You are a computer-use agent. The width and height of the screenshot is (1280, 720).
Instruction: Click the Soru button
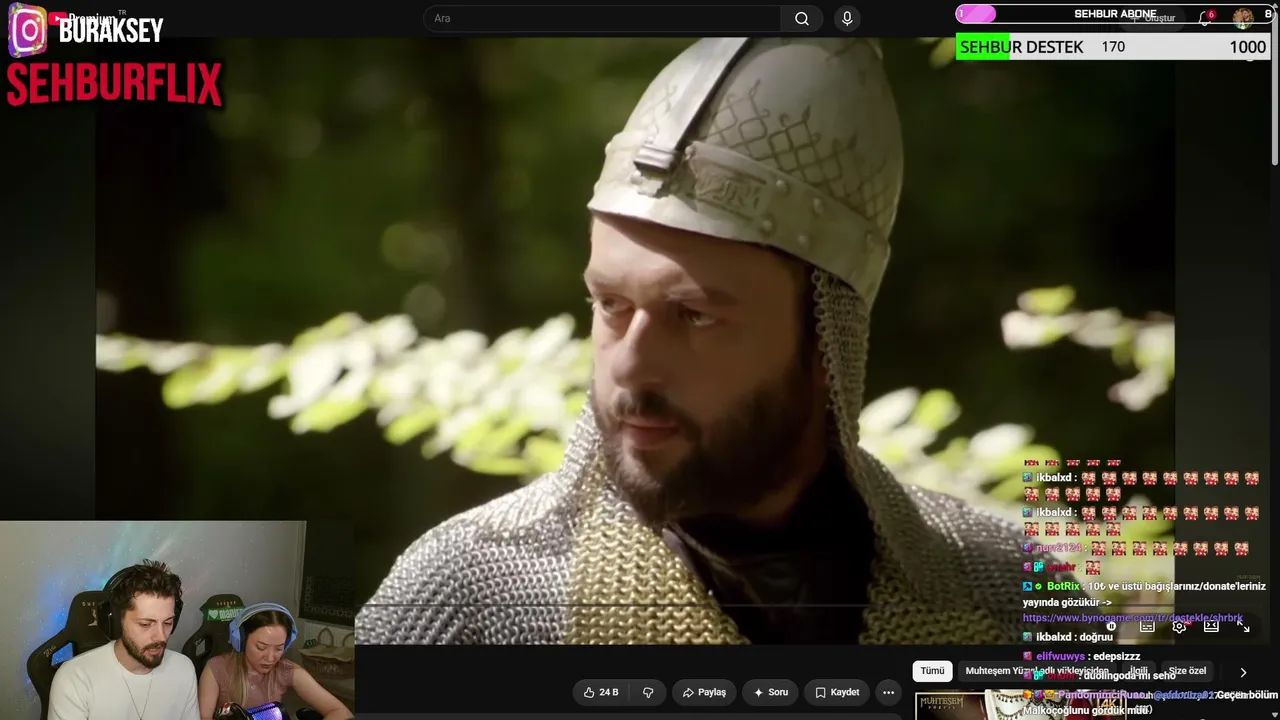(771, 692)
